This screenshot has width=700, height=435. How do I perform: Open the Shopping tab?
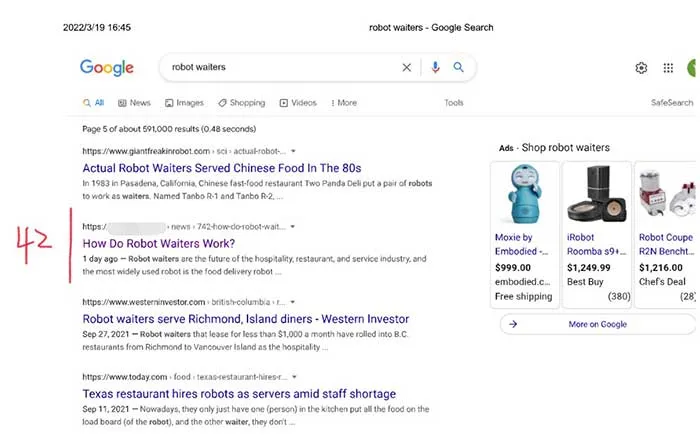tap(241, 103)
